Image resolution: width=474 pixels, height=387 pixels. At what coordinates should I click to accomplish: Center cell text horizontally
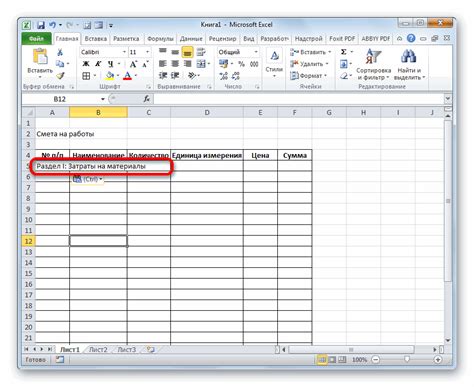click(x=175, y=64)
